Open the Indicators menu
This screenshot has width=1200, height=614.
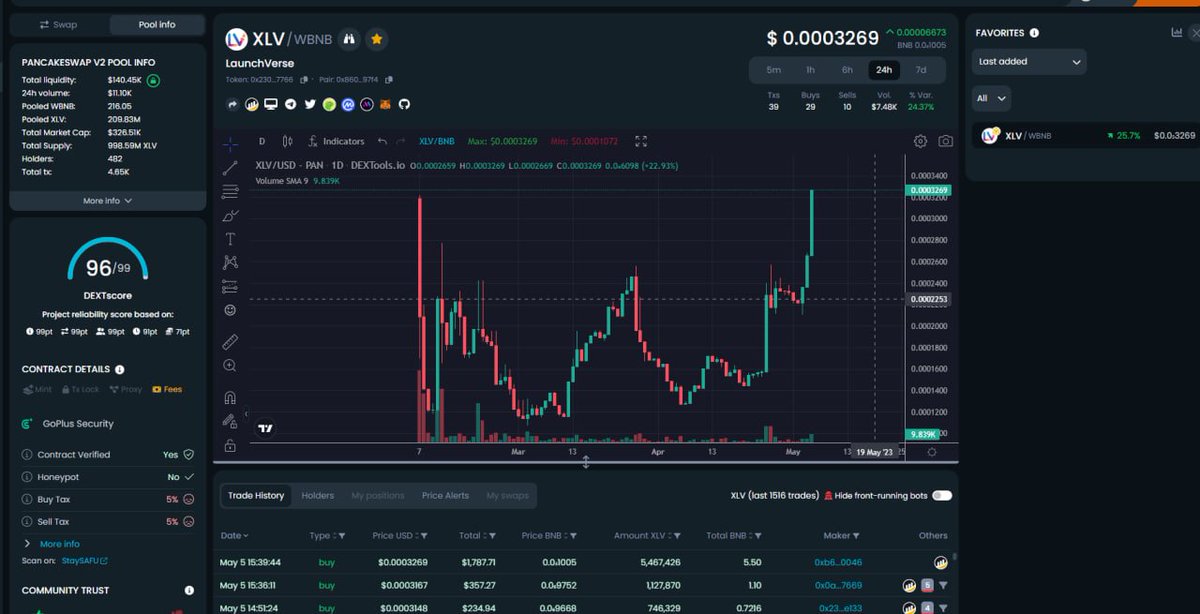click(336, 141)
